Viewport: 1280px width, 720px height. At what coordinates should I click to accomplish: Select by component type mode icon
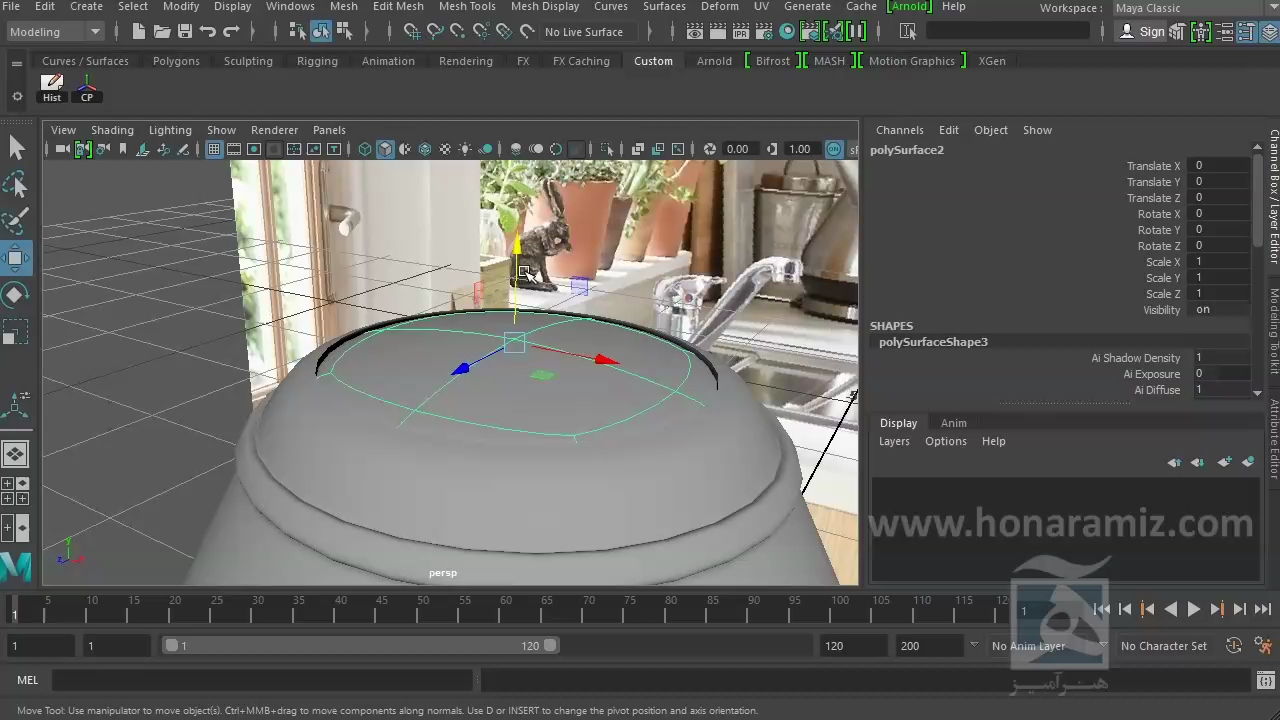[x=344, y=32]
